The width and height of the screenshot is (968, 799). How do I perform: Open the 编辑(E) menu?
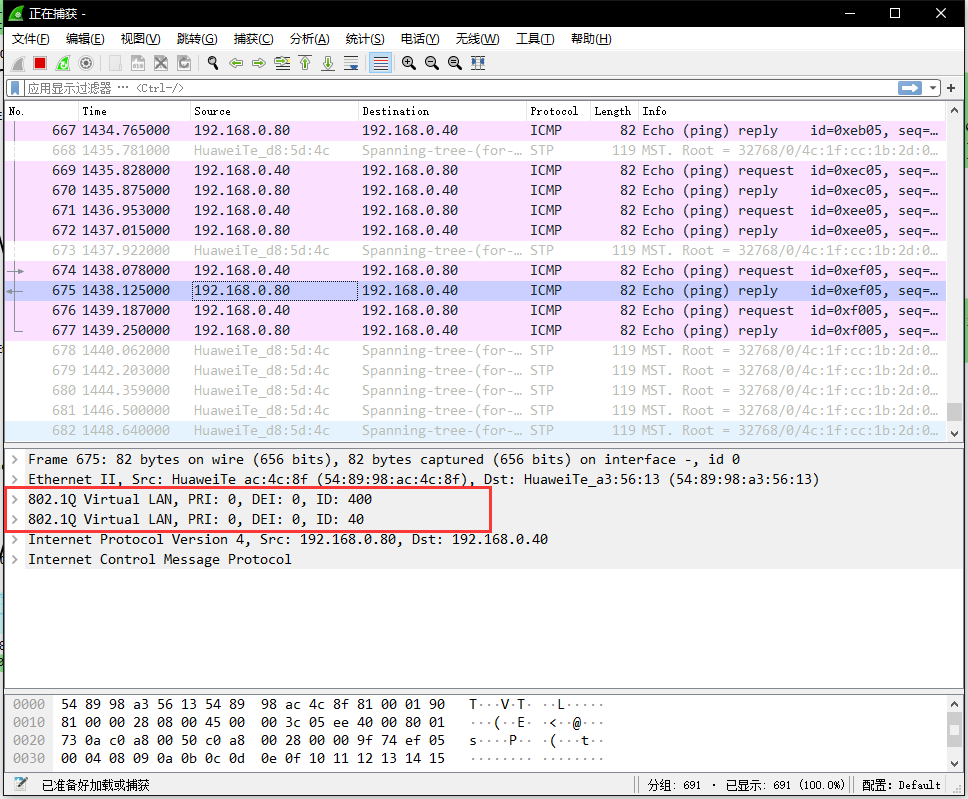85,39
